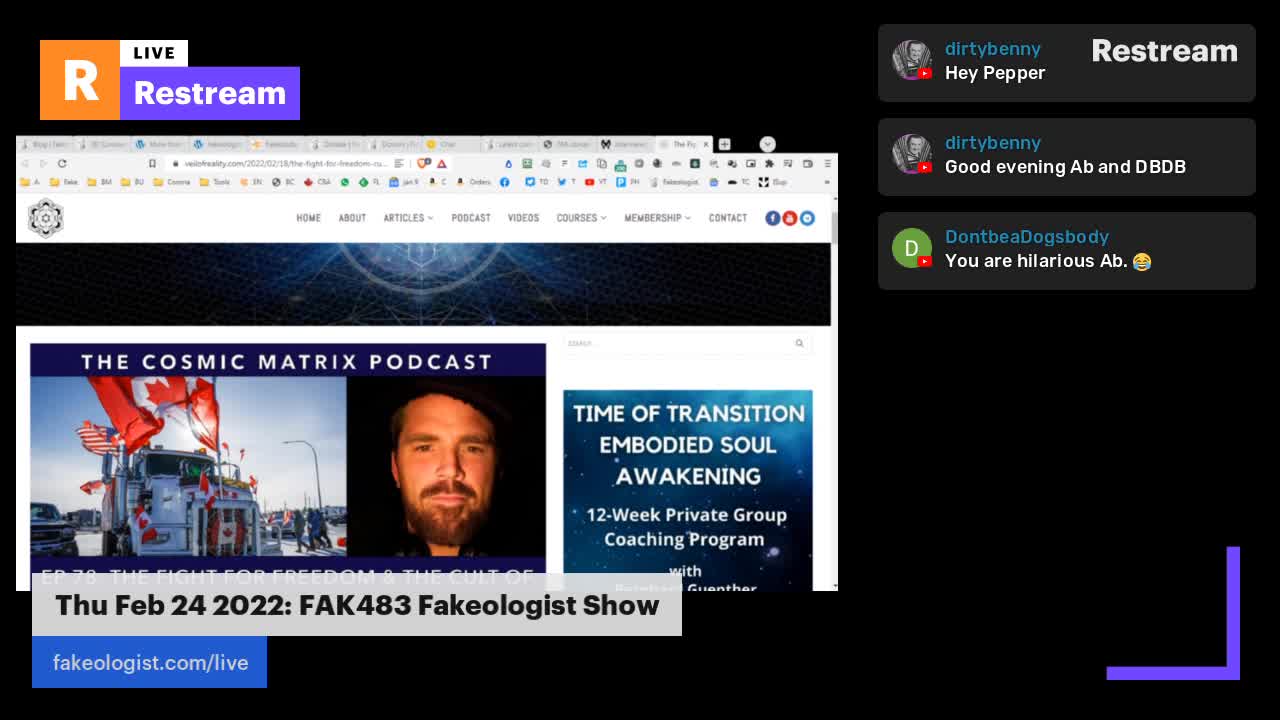Click the site's Telegram social icon
Viewport: 1280px width, 720px height.
tap(807, 218)
